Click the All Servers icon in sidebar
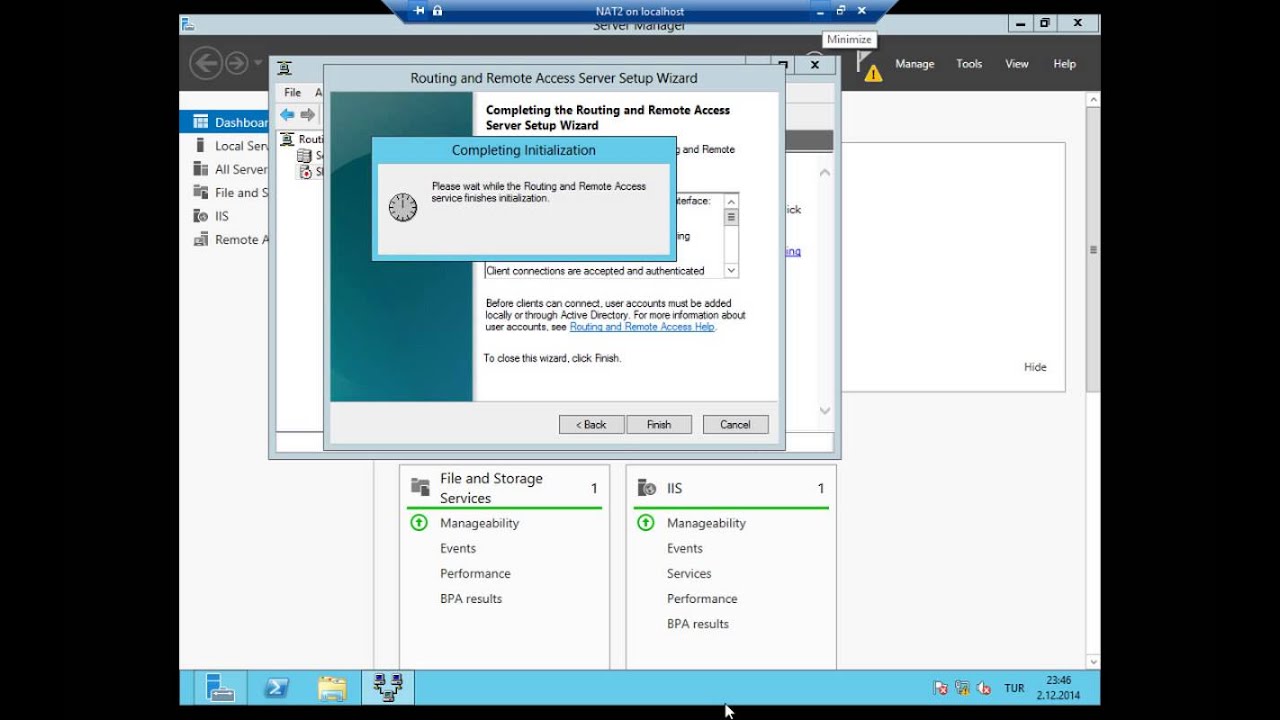This screenshot has width=1280, height=720. pyautogui.click(x=200, y=169)
